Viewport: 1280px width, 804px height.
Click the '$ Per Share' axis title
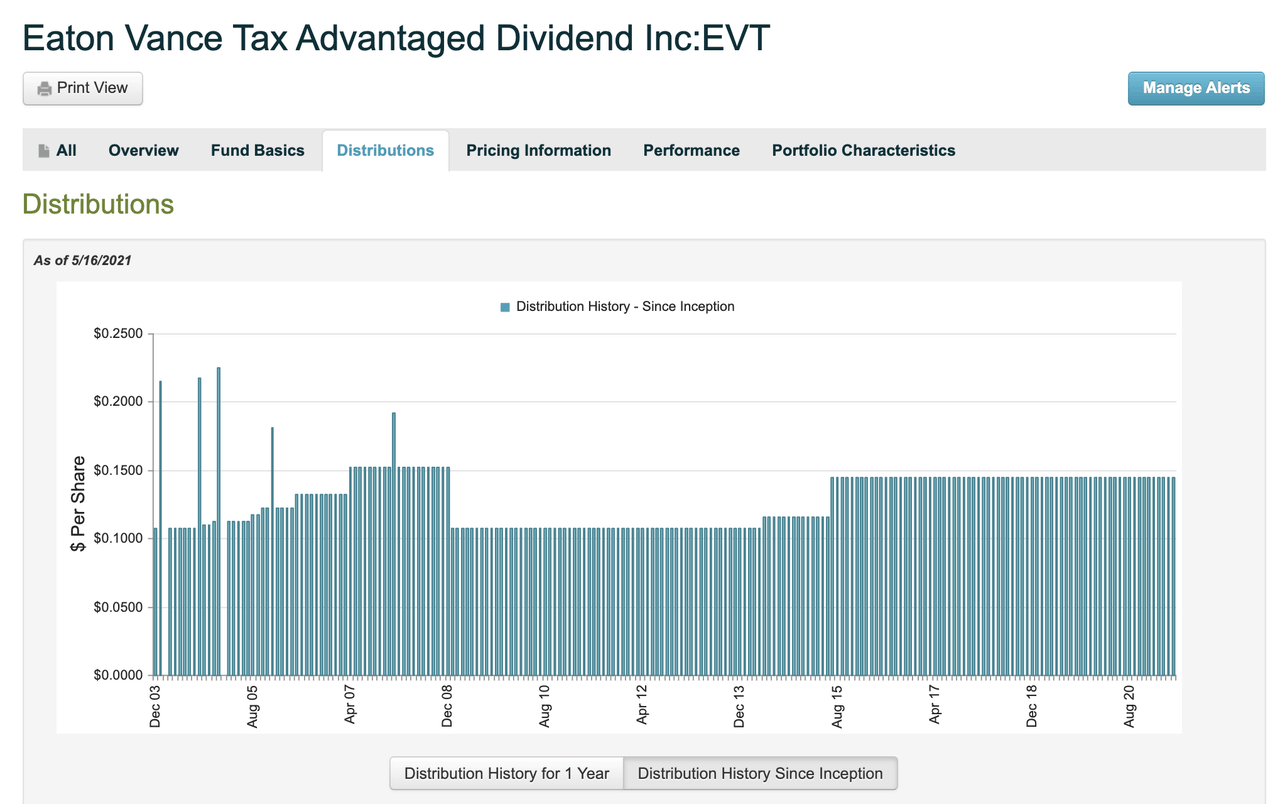[78, 505]
